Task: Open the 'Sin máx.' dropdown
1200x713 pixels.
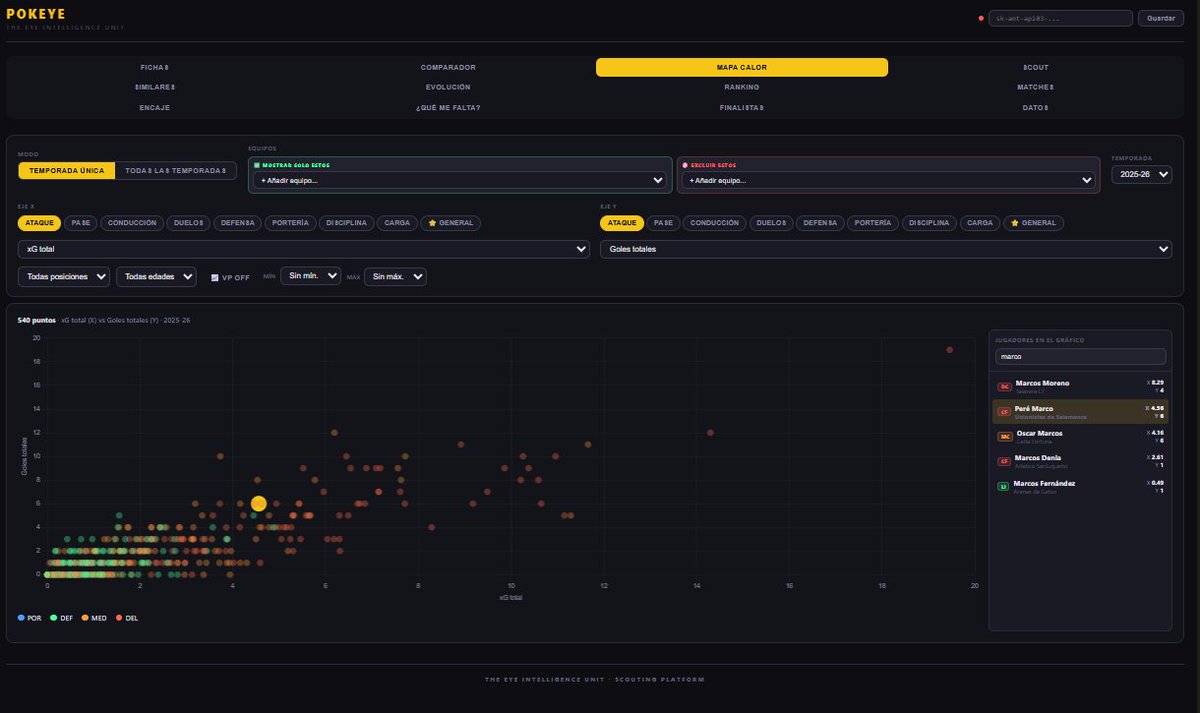Action: pyautogui.click(x=395, y=276)
